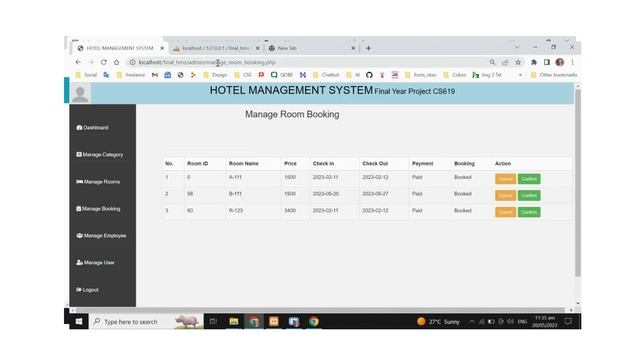Open a new browser tab with plus

point(368,48)
